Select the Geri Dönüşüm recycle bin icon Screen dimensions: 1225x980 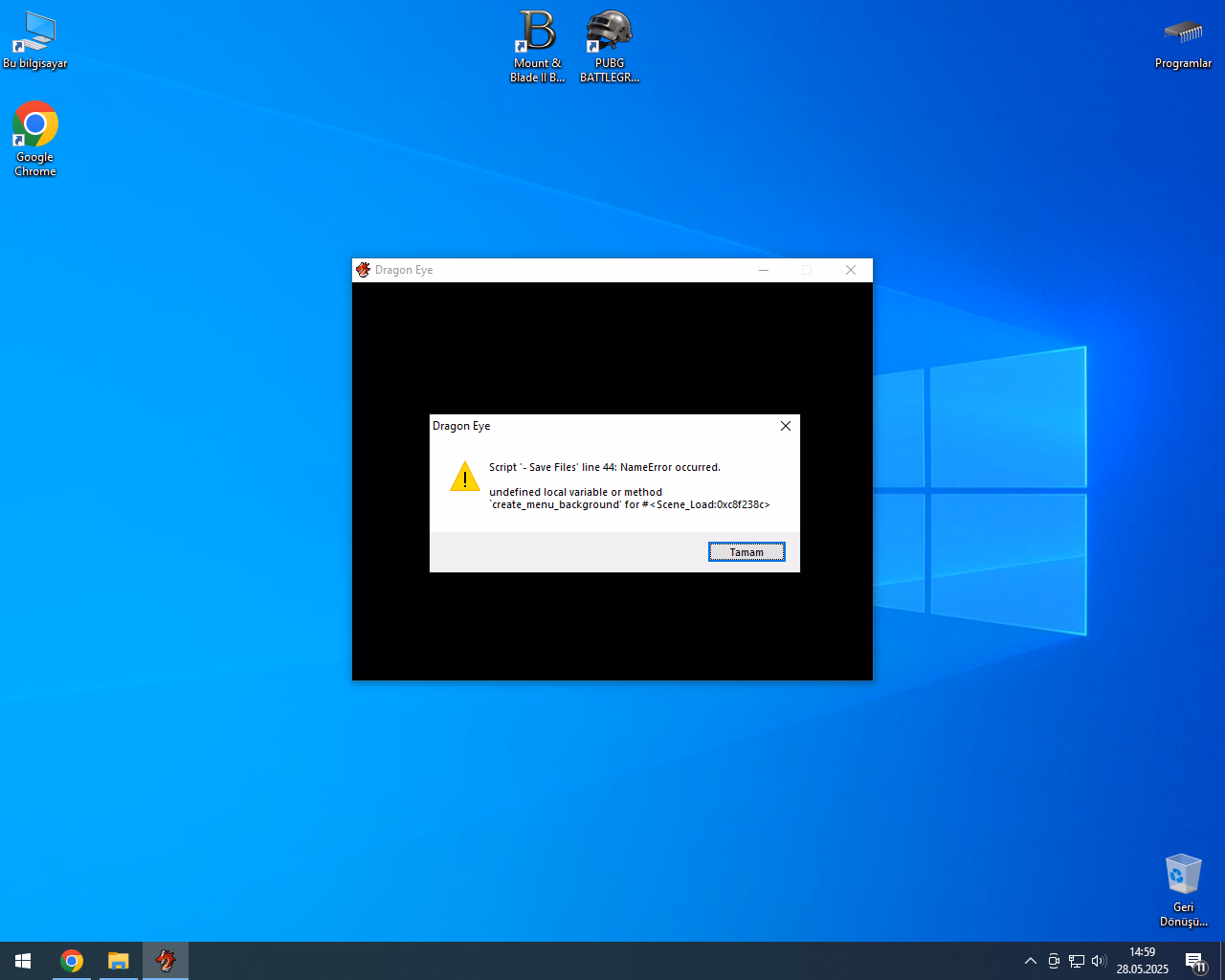[1184, 890]
